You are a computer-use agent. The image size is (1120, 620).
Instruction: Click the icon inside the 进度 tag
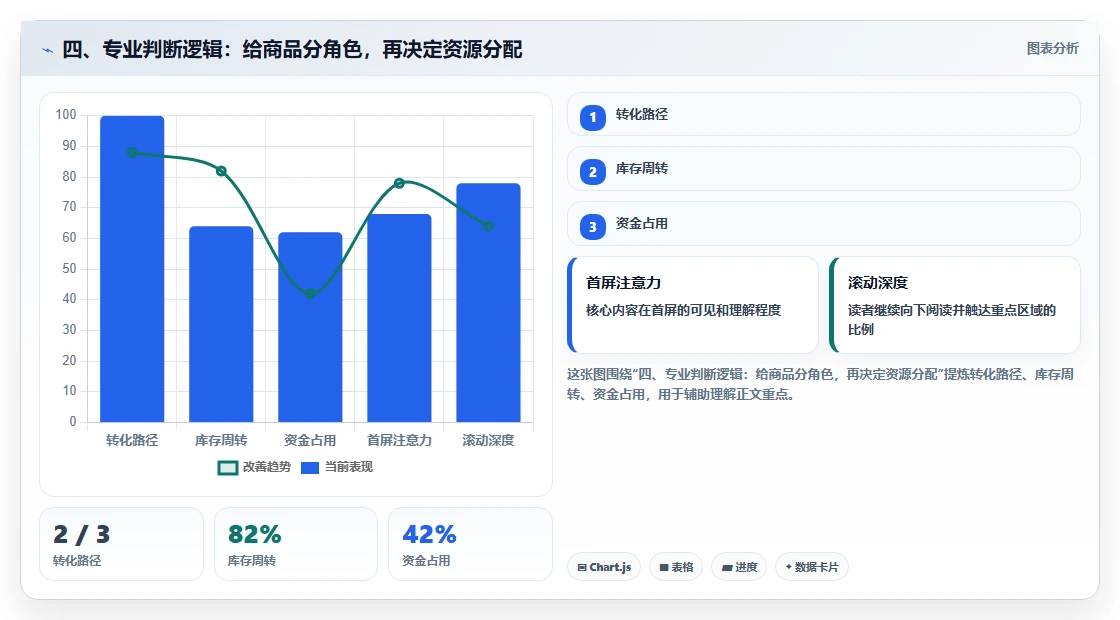tap(726, 568)
